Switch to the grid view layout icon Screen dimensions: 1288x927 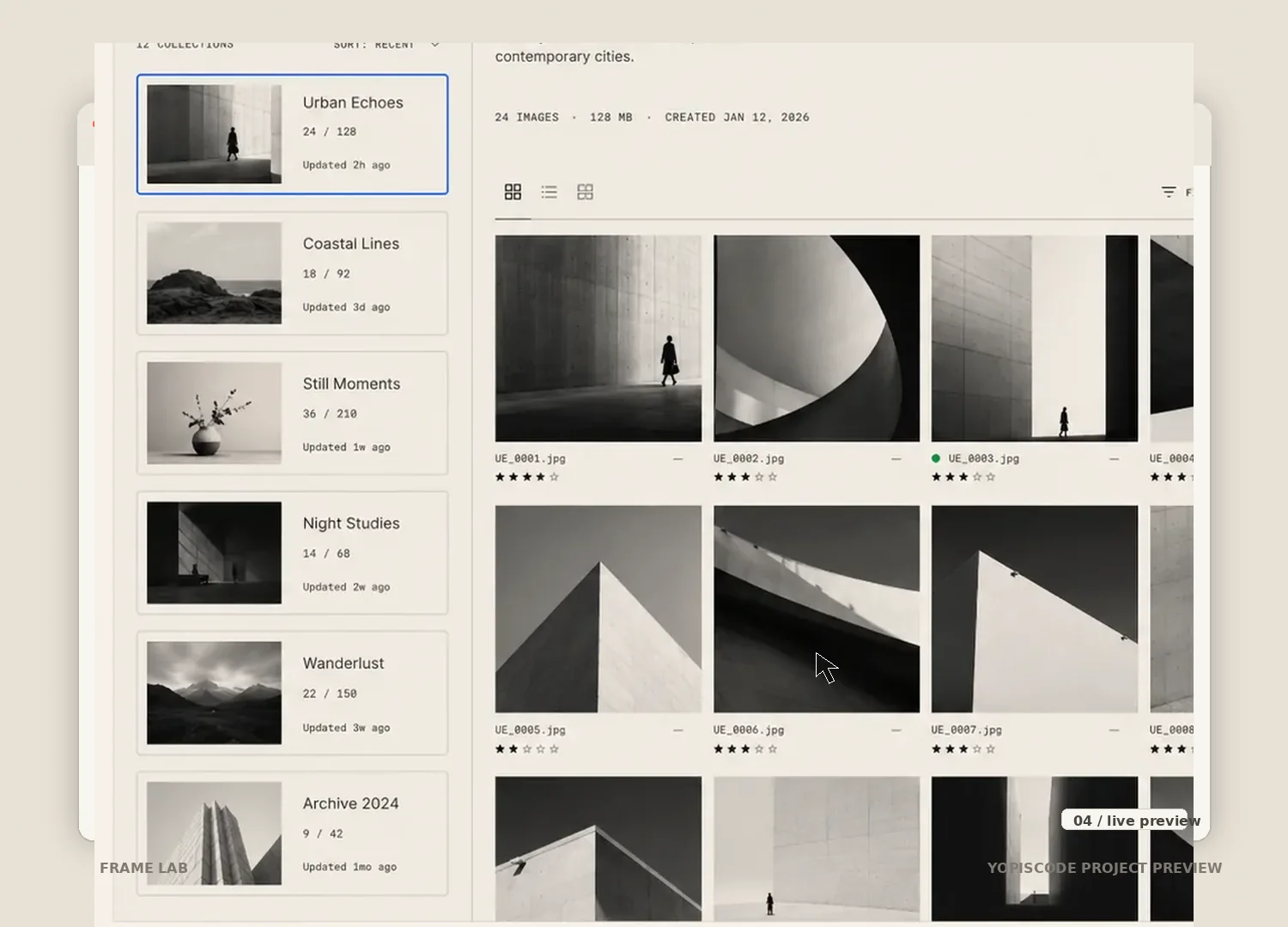[513, 192]
